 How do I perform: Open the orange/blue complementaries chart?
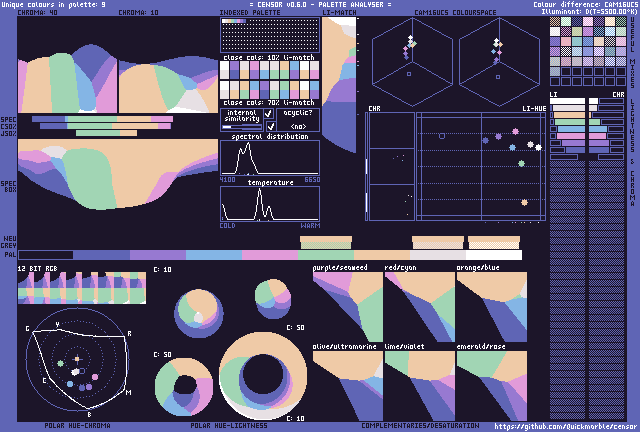(x=491, y=307)
